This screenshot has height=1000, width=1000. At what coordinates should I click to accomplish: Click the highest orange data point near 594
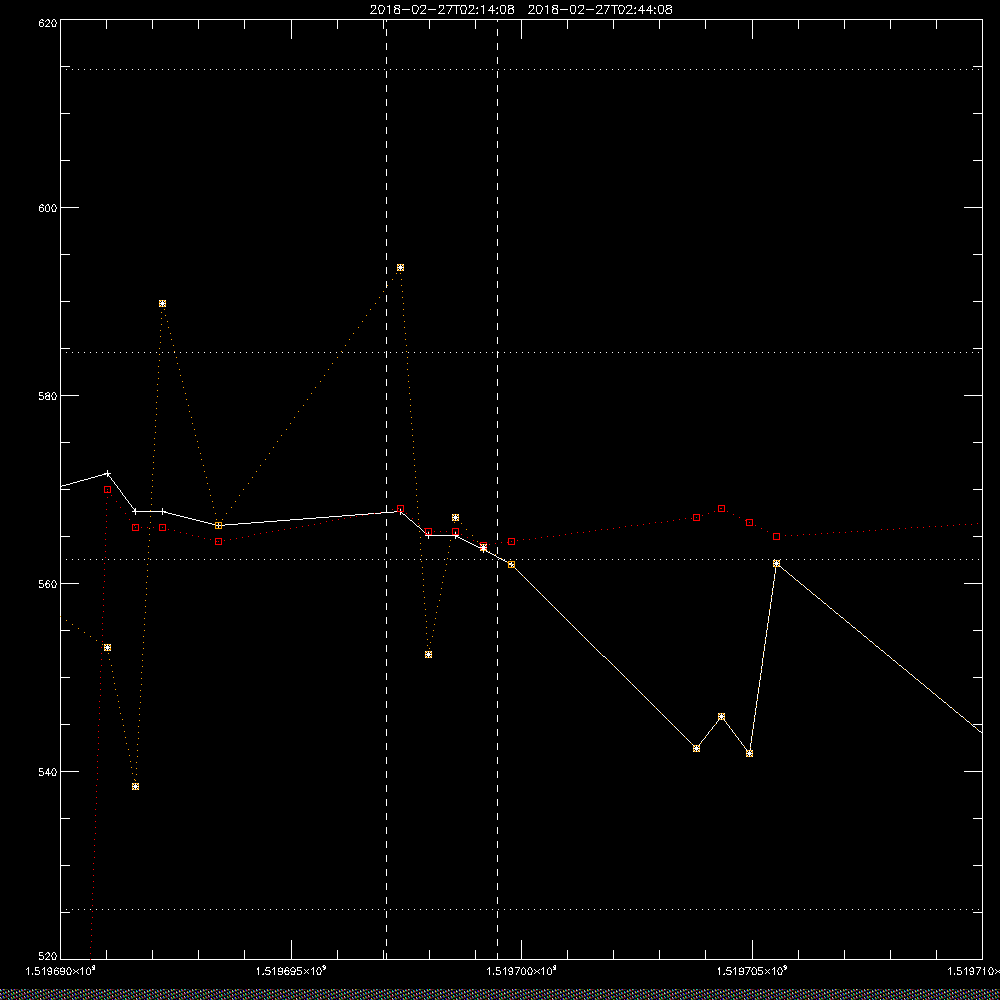point(401,268)
